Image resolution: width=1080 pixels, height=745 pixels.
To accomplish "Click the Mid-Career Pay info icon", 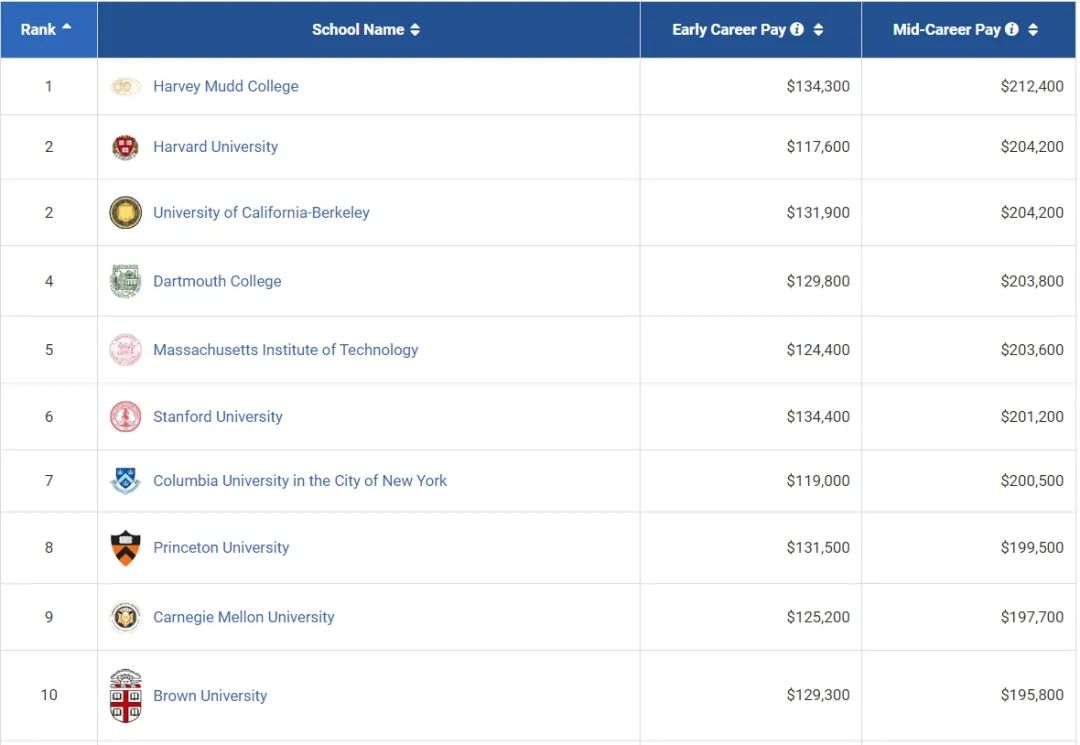I will coord(1012,29).
